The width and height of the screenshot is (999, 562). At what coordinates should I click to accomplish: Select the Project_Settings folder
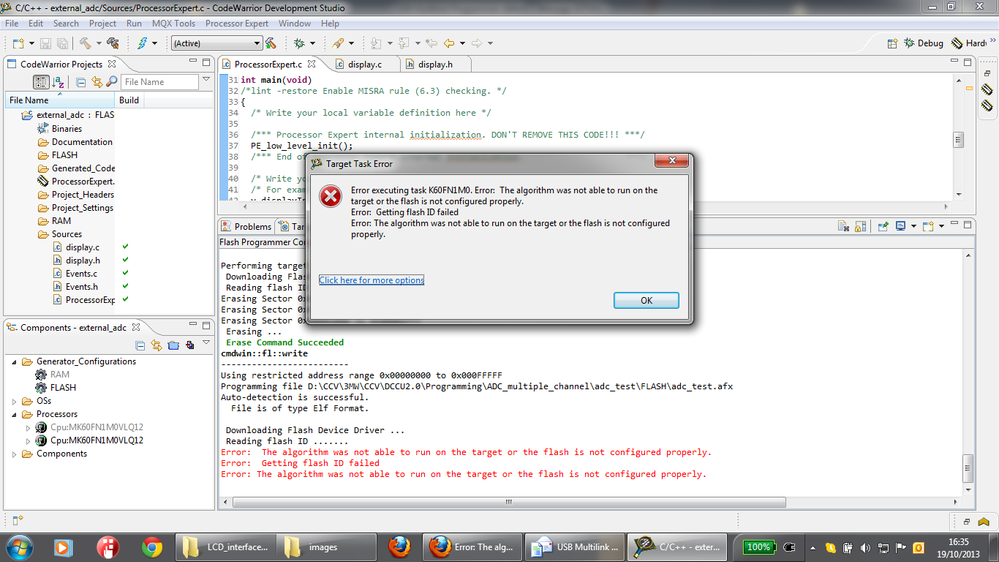(x=82, y=208)
